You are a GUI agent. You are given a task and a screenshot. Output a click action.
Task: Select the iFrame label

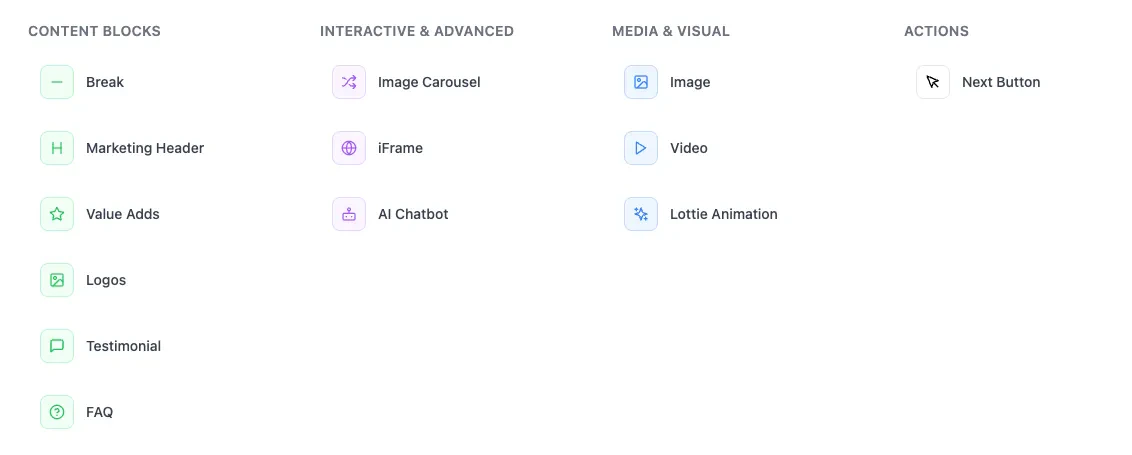(x=400, y=148)
